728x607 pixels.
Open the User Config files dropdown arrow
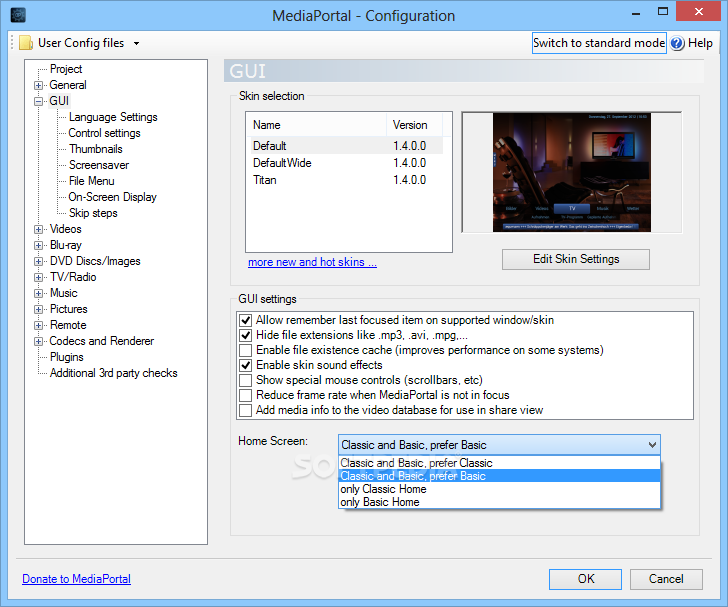pyautogui.click(x=136, y=43)
